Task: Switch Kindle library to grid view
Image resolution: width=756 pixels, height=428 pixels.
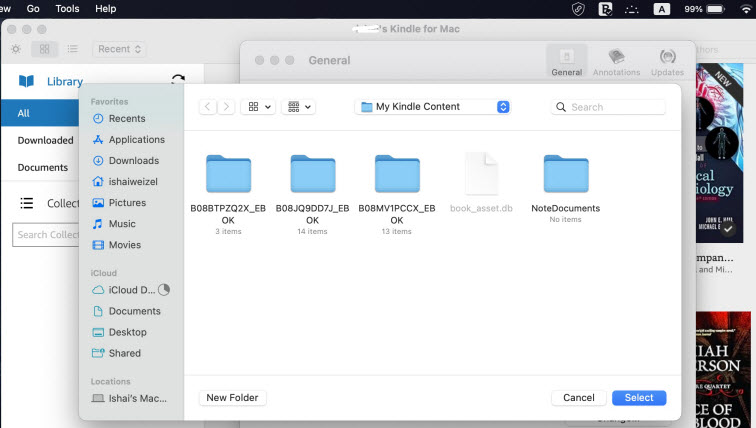Action: point(44,49)
